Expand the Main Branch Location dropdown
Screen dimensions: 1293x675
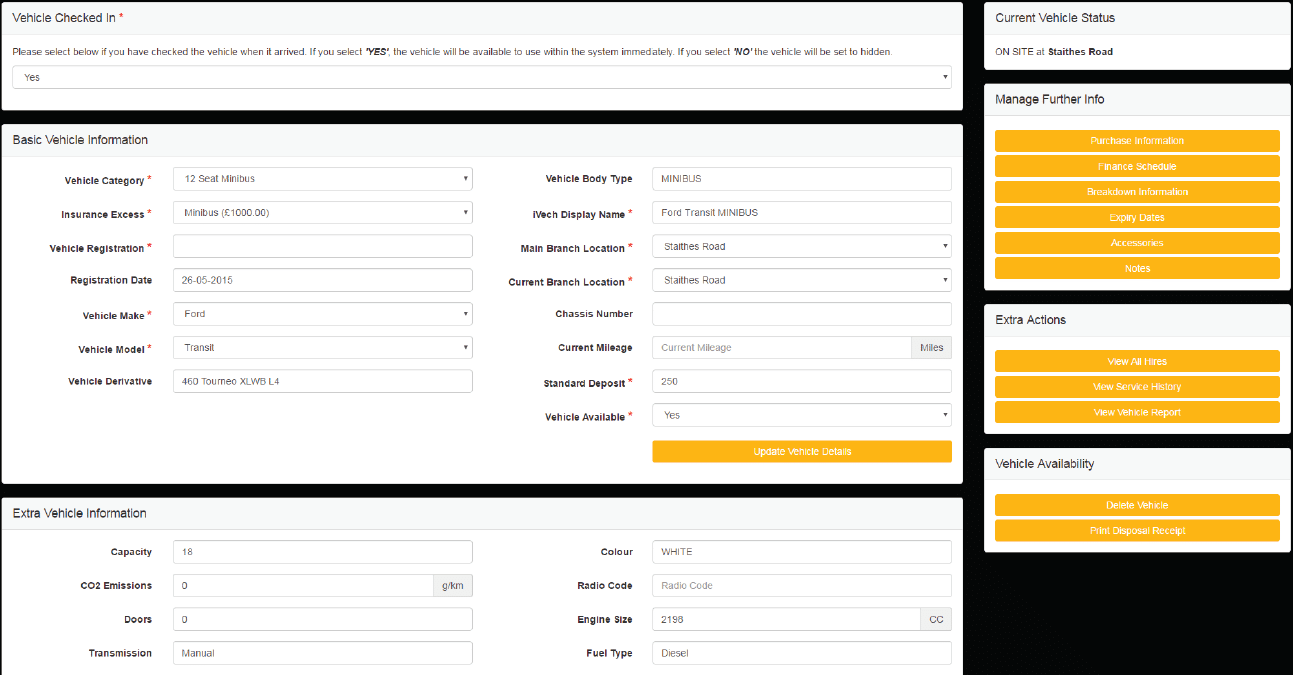point(801,246)
